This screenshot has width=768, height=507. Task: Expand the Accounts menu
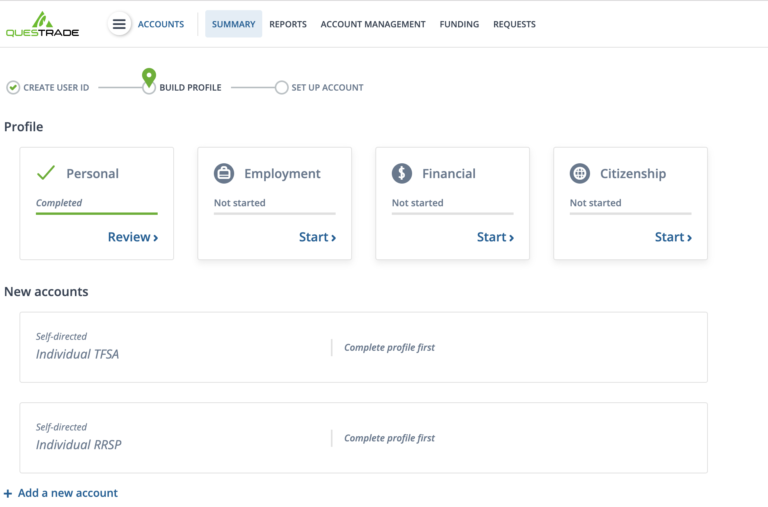(x=160, y=24)
